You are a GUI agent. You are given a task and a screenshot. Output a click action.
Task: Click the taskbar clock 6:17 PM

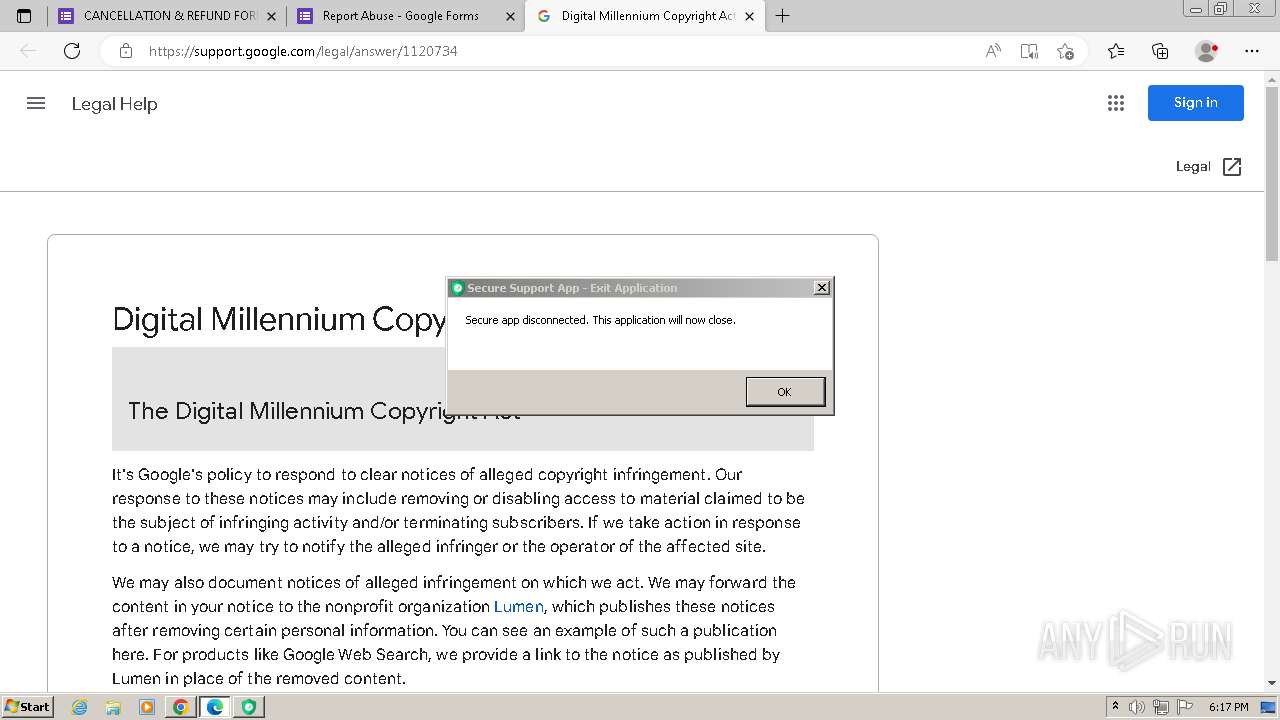(1229, 707)
